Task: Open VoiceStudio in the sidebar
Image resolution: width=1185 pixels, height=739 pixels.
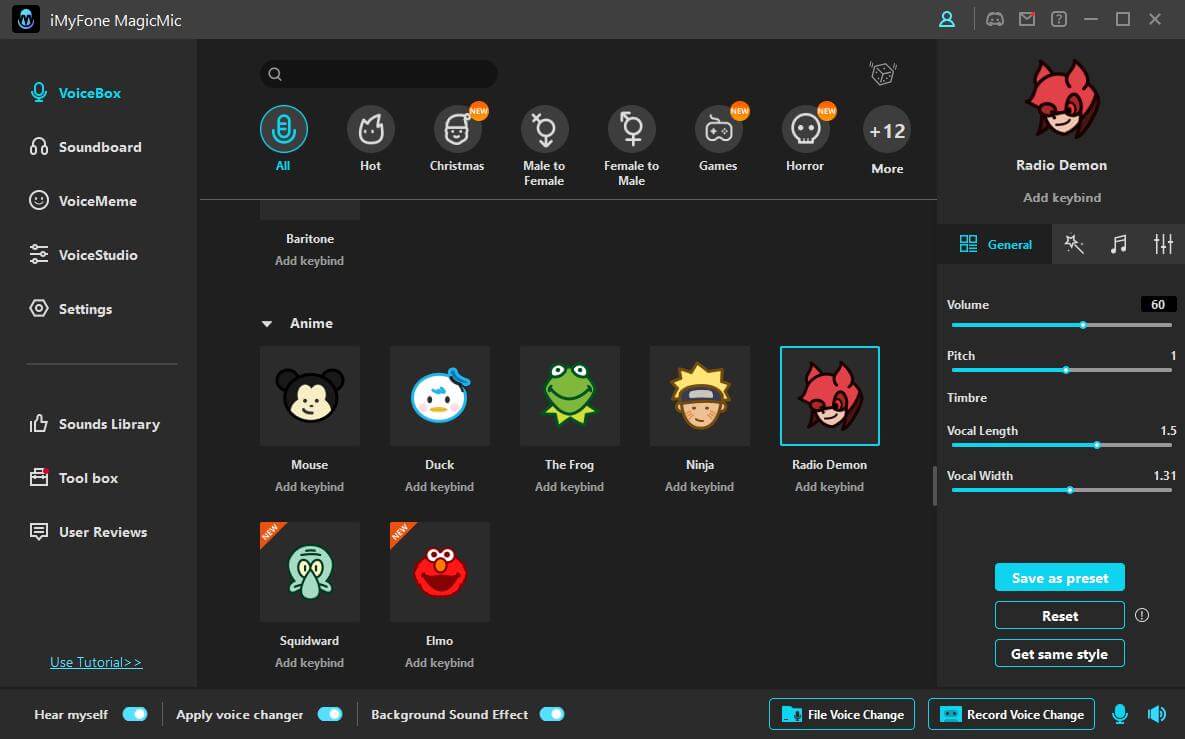Action: pos(83,255)
